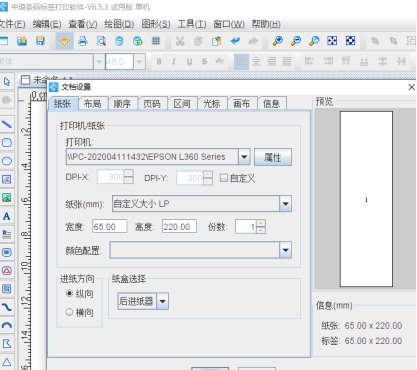417x370 pixels.
Task: Adjust the DPI-Y stepper arrows
Action: click(x=208, y=178)
